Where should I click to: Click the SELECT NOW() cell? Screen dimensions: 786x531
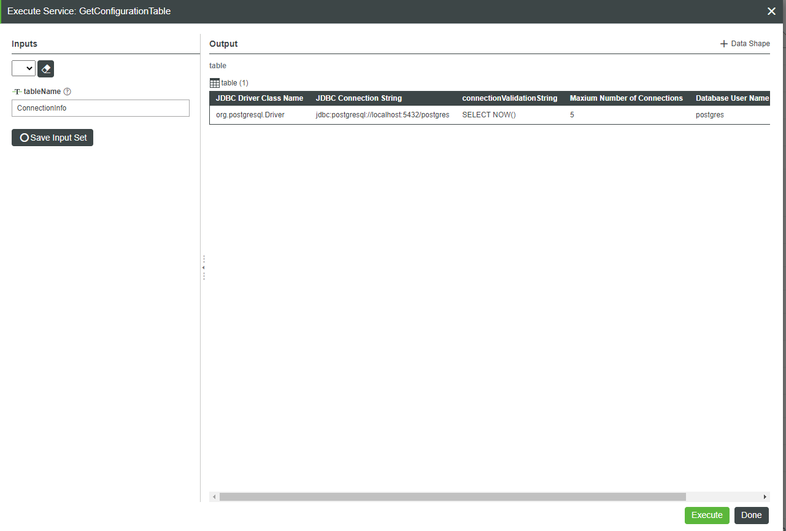pyautogui.click(x=489, y=115)
